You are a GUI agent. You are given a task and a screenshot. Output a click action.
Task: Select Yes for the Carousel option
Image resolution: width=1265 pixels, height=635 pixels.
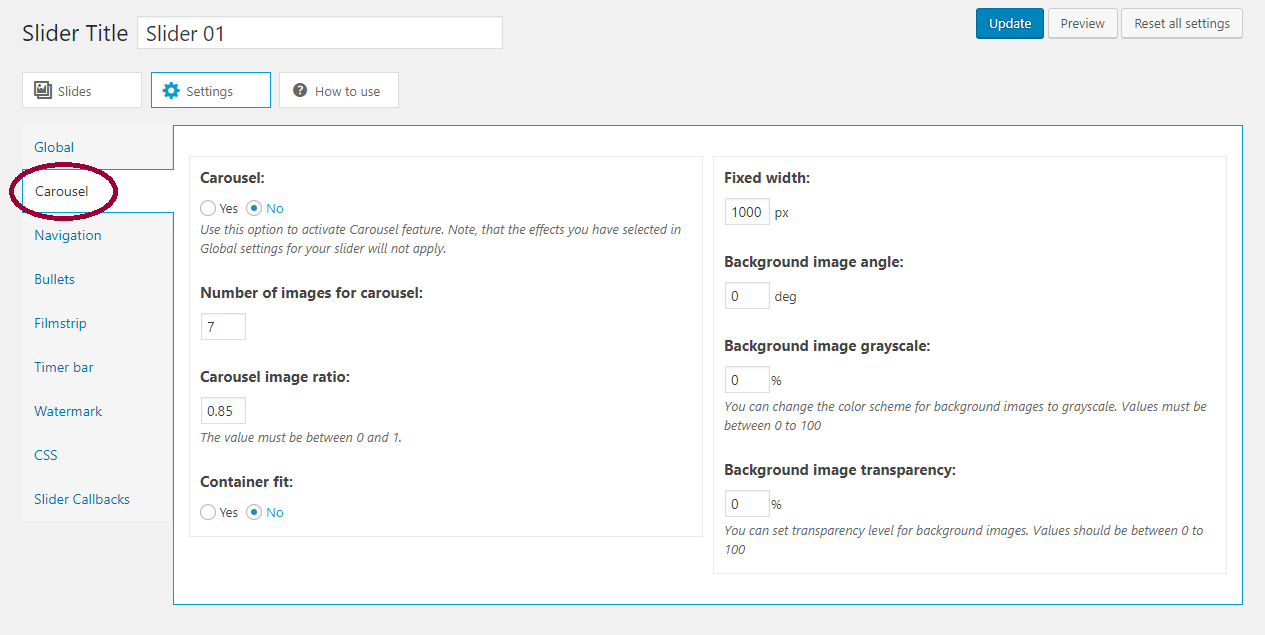[x=208, y=208]
